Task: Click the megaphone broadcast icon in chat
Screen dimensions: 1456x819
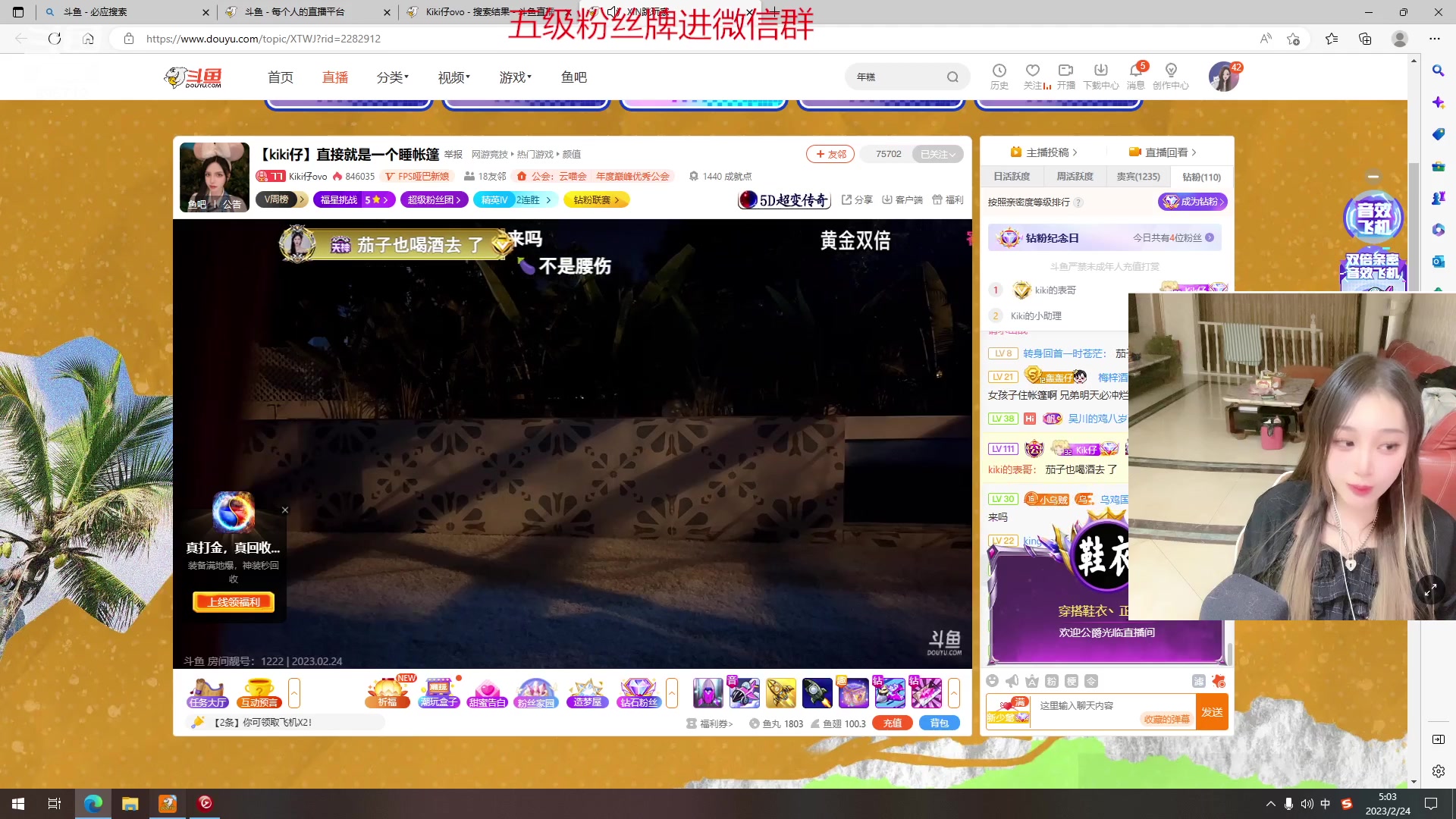Action: point(1012,681)
